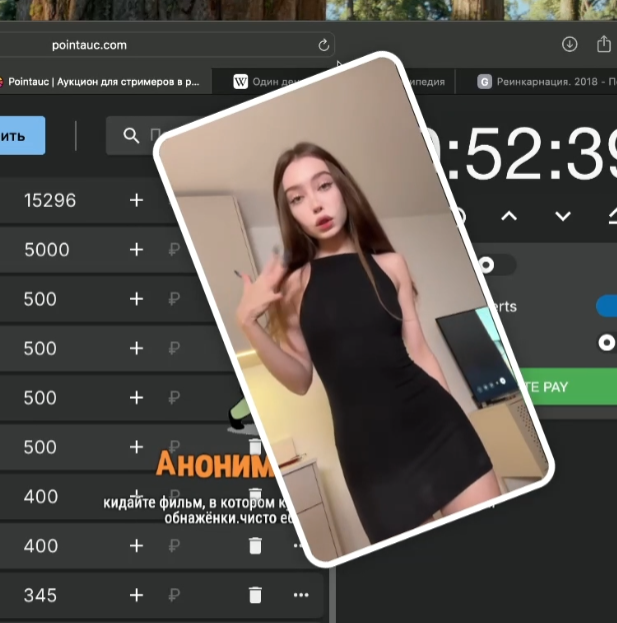Delete the 345 lot

coord(255,595)
